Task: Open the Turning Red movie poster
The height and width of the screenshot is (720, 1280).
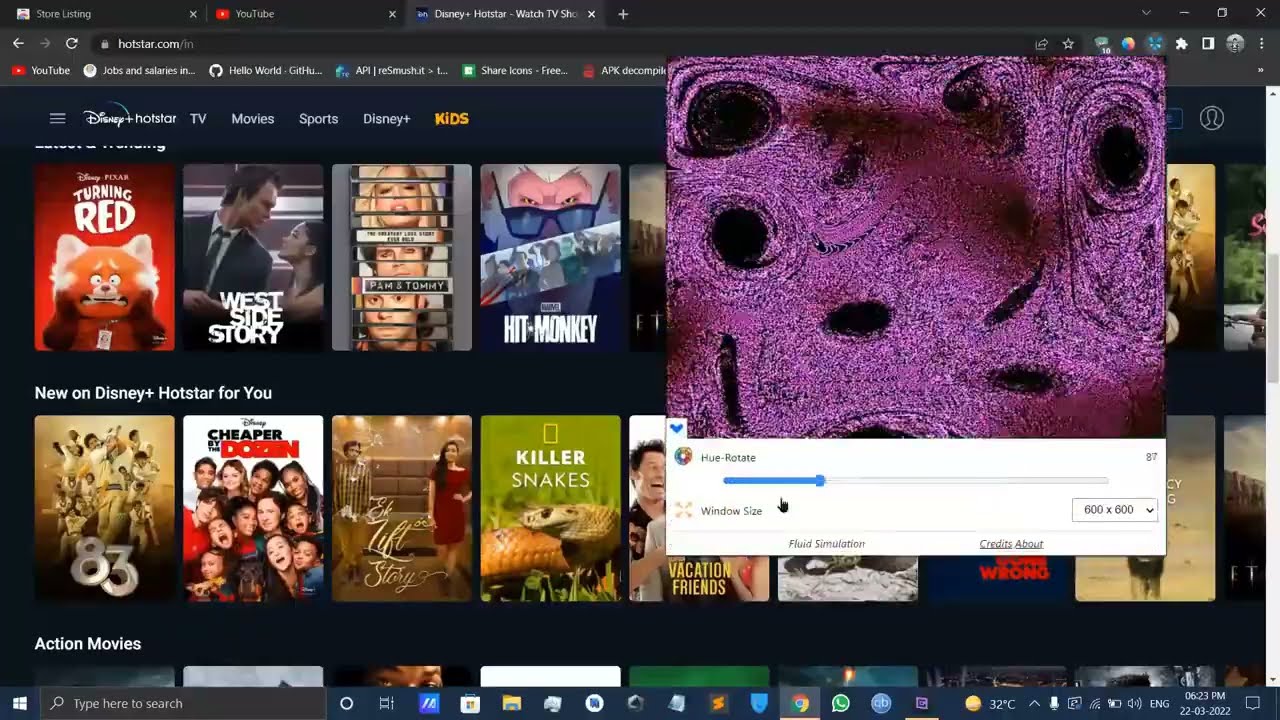Action: point(104,258)
